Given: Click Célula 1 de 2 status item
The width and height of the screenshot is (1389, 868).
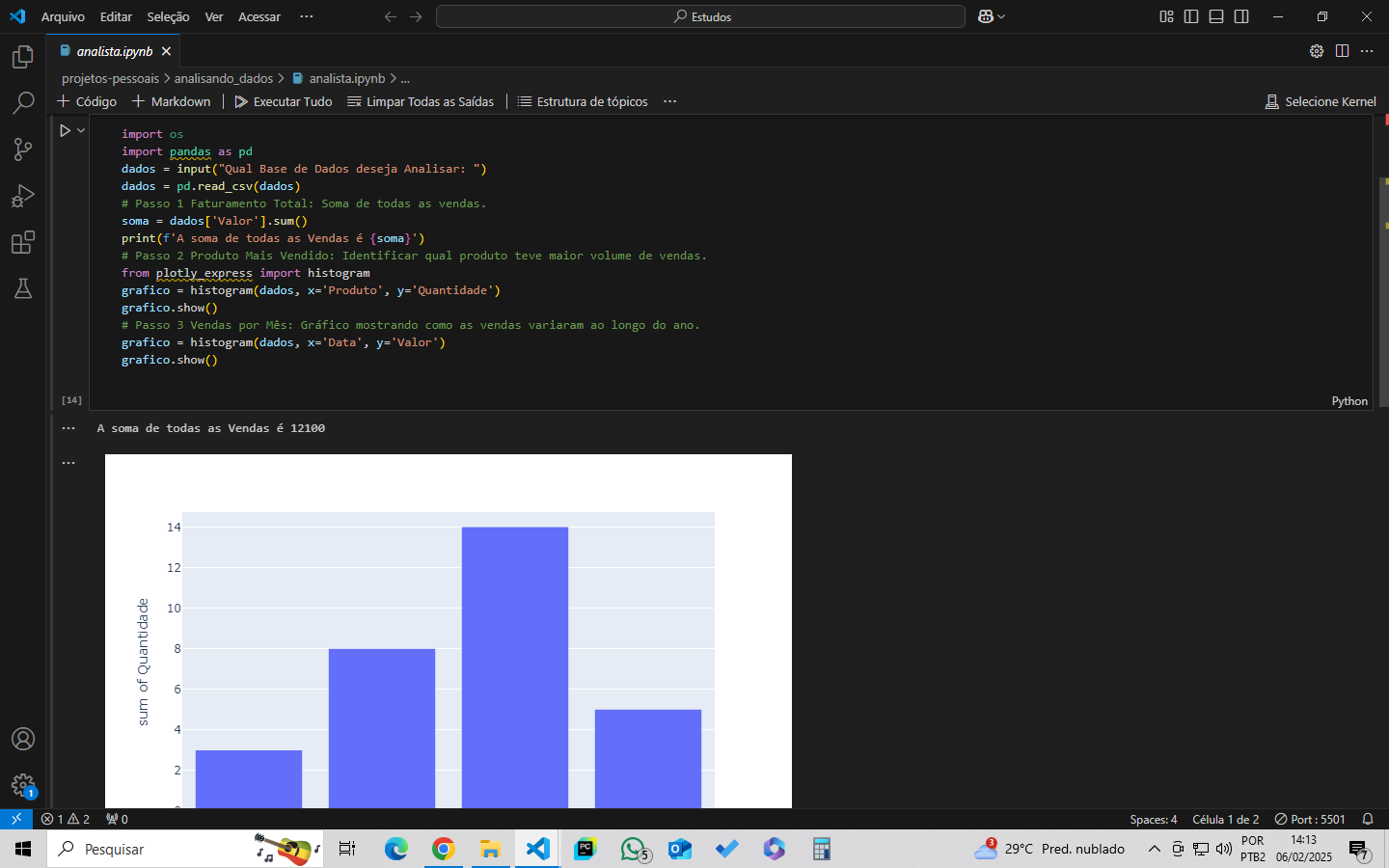Looking at the screenshot, I should pos(1225,819).
